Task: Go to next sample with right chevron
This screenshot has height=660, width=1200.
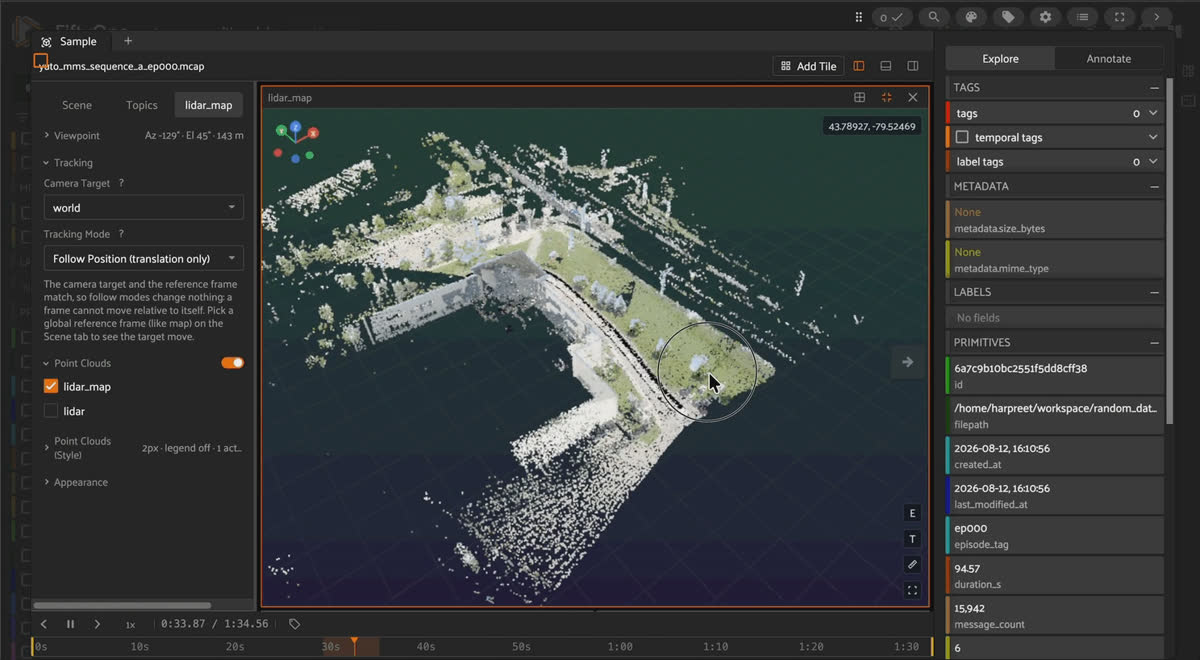Action: (1156, 17)
